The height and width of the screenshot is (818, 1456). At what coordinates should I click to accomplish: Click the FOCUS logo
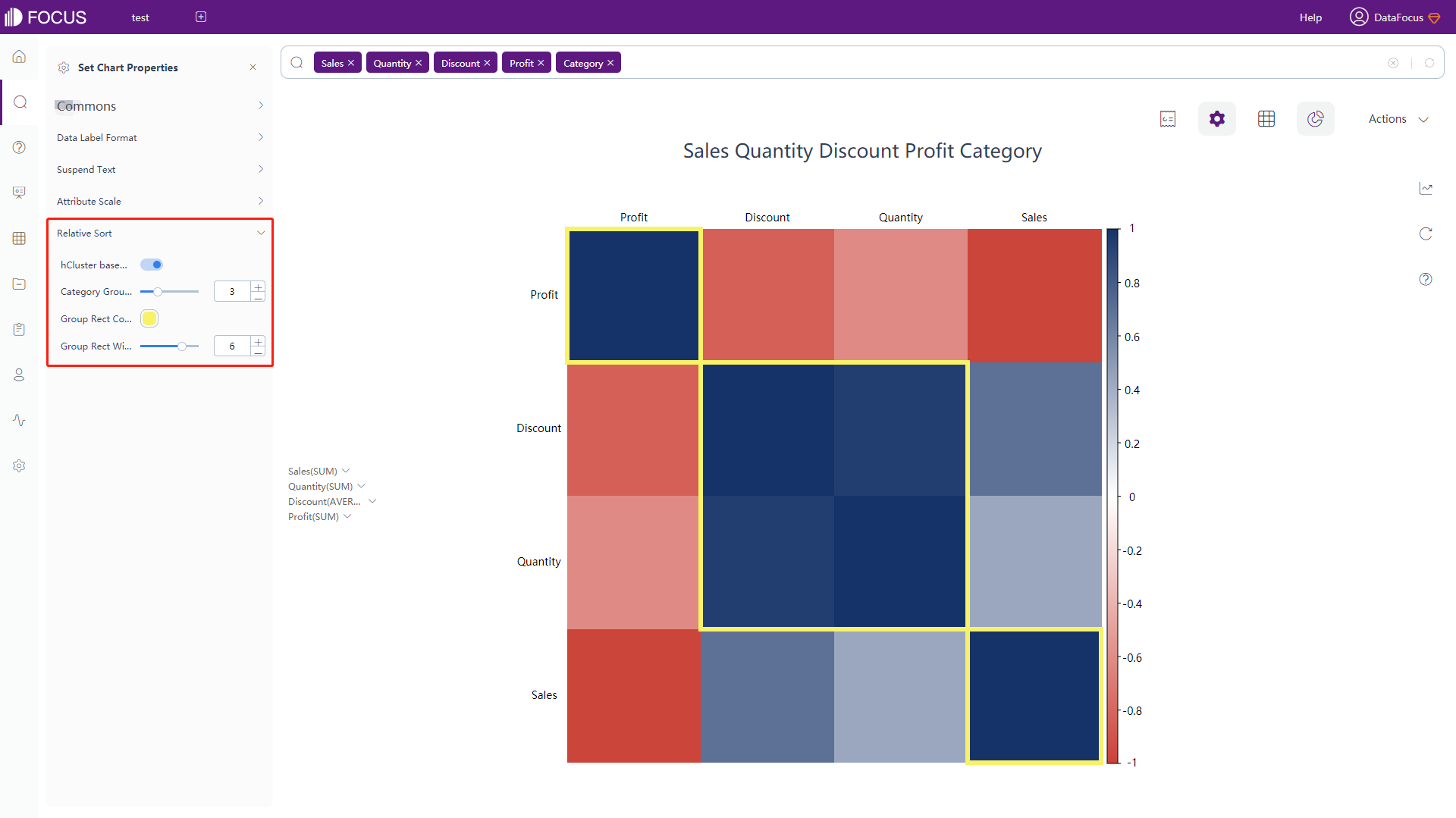pyautogui.click(x=45, y=17)
